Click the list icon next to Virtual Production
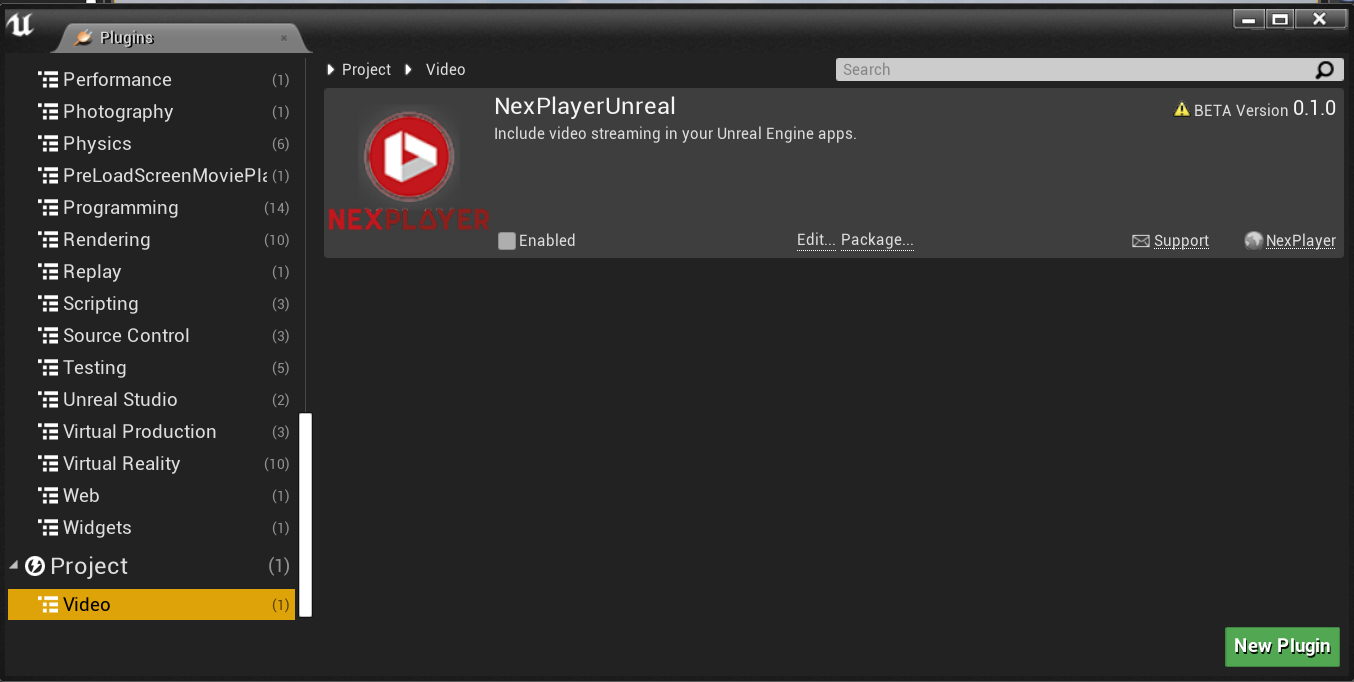 point(48,432)
